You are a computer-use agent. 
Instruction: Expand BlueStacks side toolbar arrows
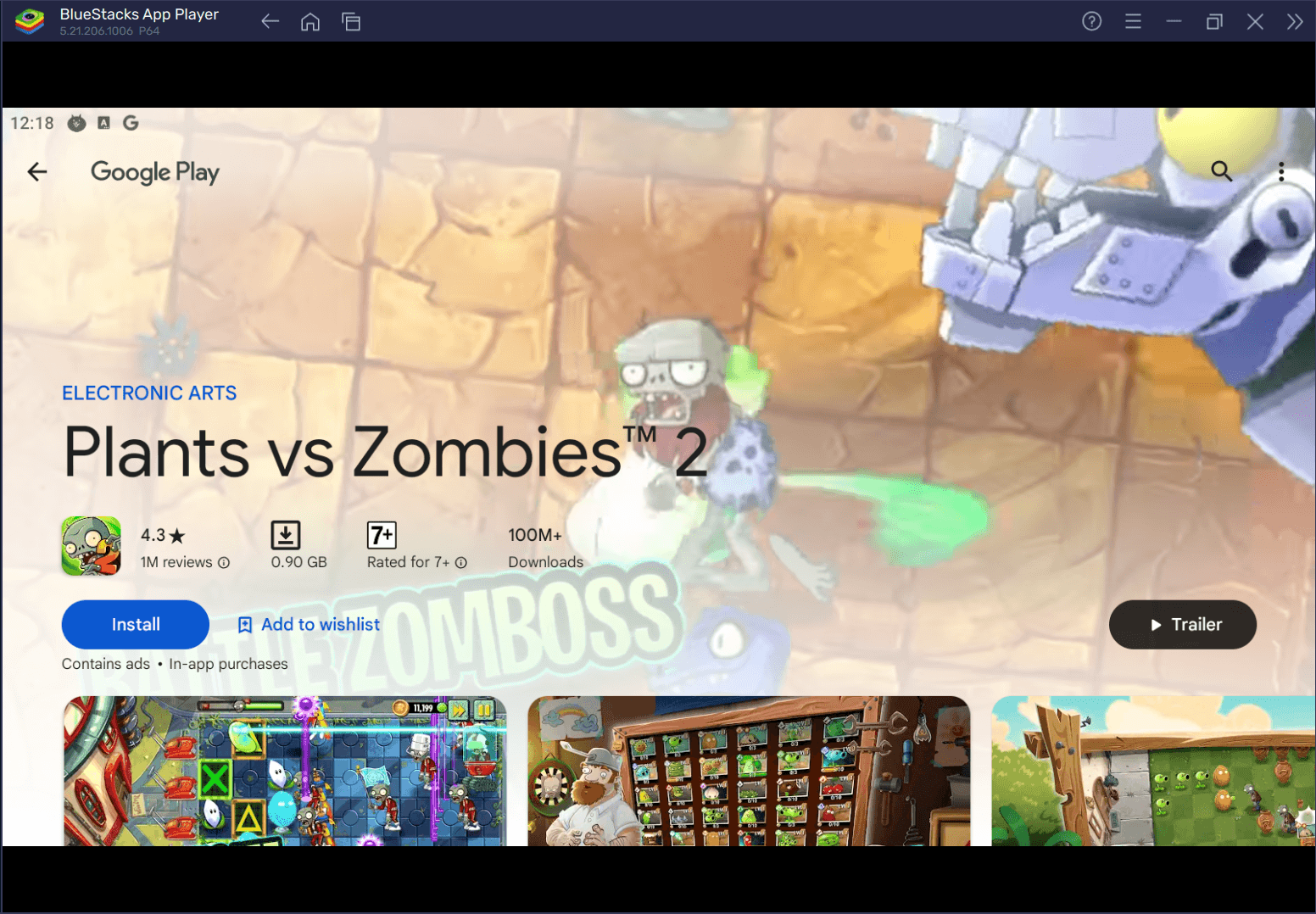(1295, 21)
